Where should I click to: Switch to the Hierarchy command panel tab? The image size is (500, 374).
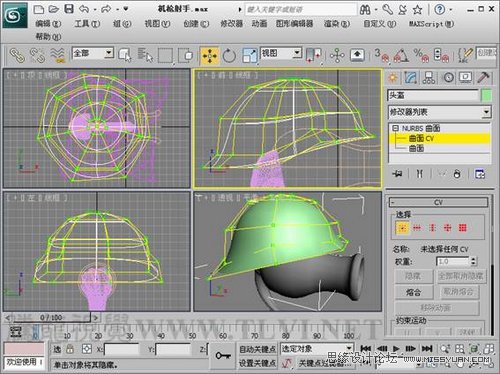(x=429, y=78)
